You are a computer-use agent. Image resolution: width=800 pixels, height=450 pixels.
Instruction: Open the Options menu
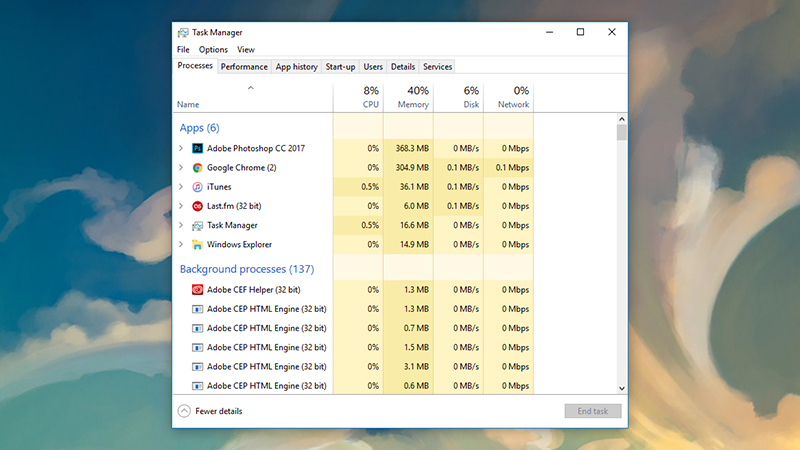point(213,49)
